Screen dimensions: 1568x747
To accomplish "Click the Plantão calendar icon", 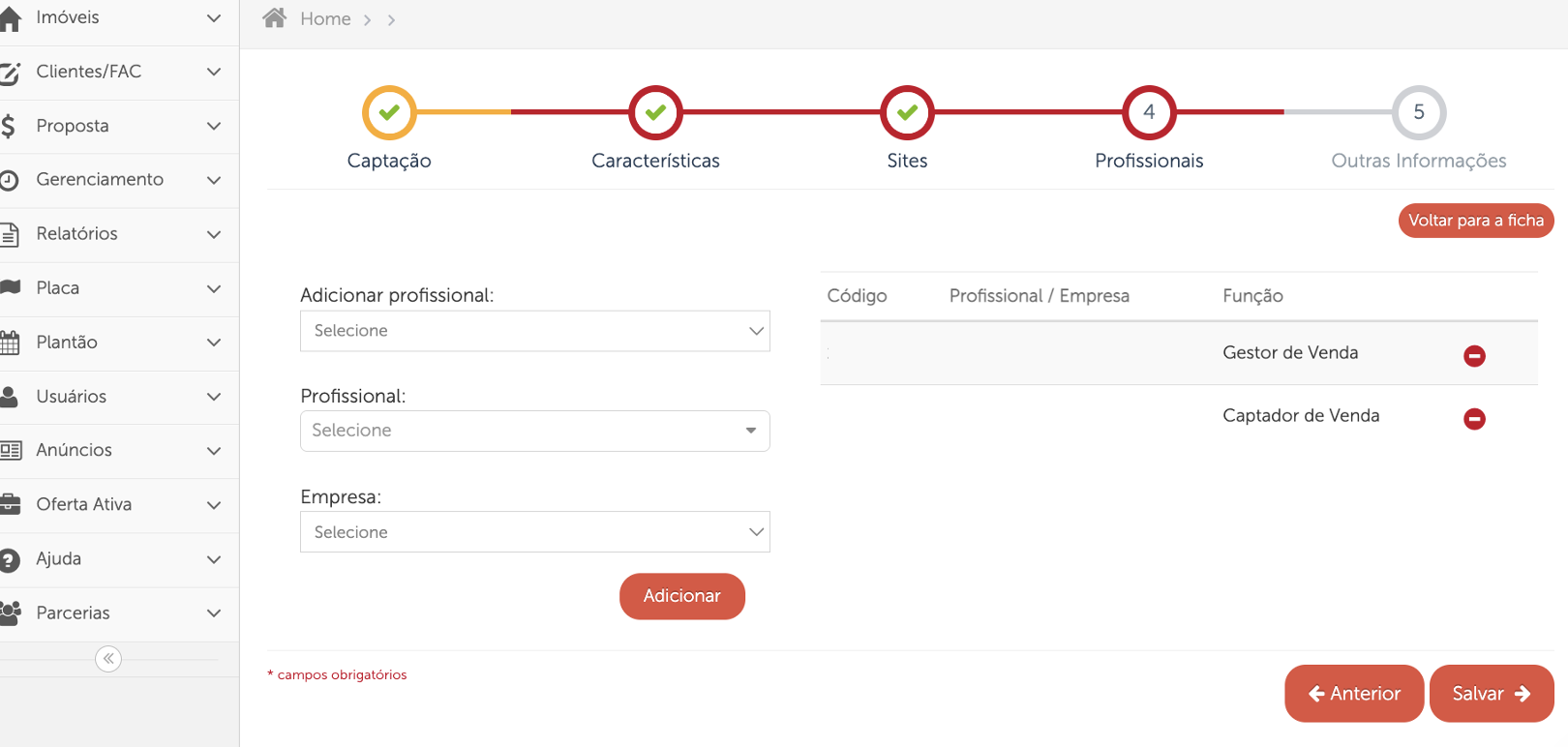I will click(x=11, y=343).
